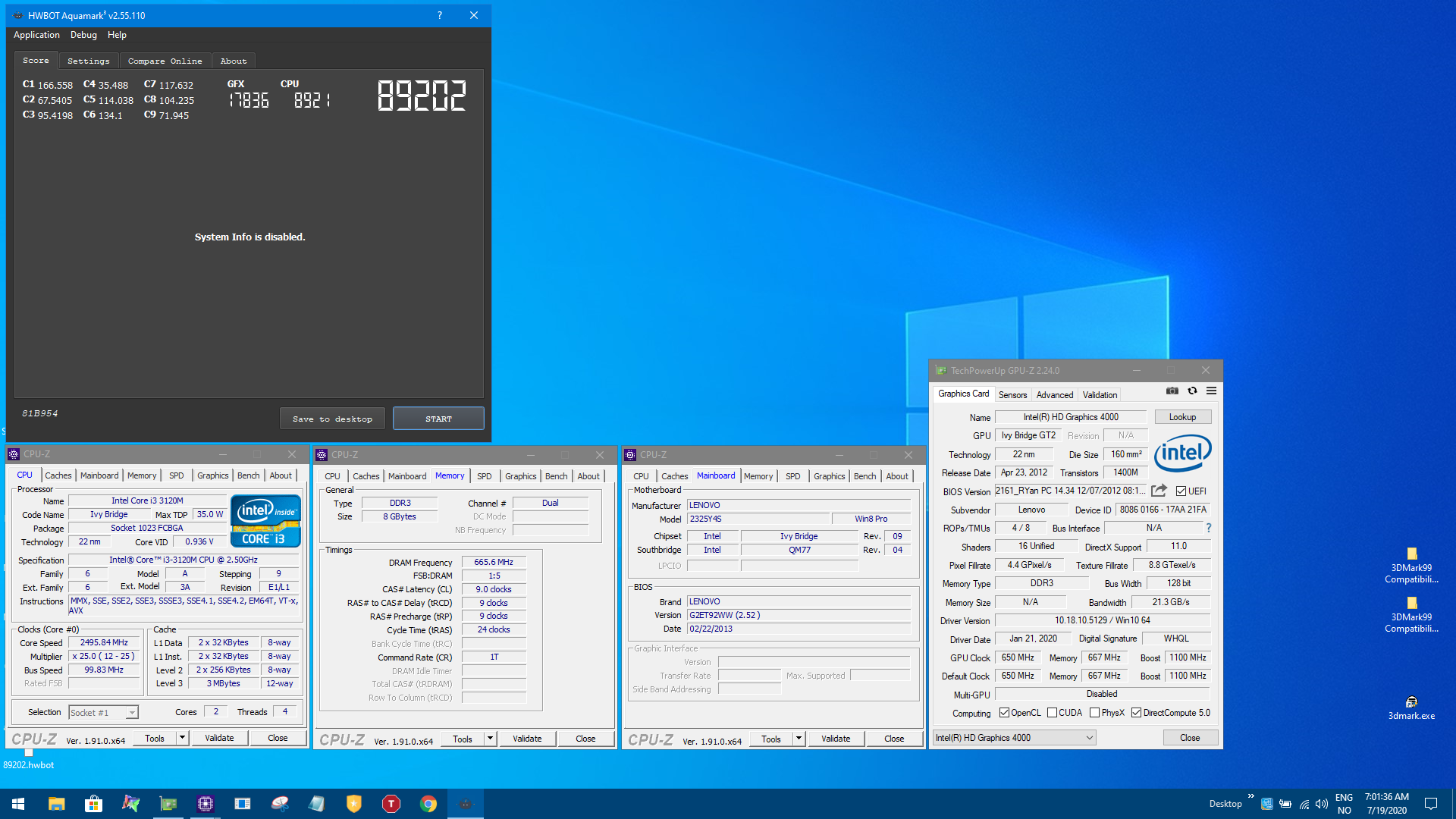
Task: Click the Save to desktop button
Action: tap(332, 419)
